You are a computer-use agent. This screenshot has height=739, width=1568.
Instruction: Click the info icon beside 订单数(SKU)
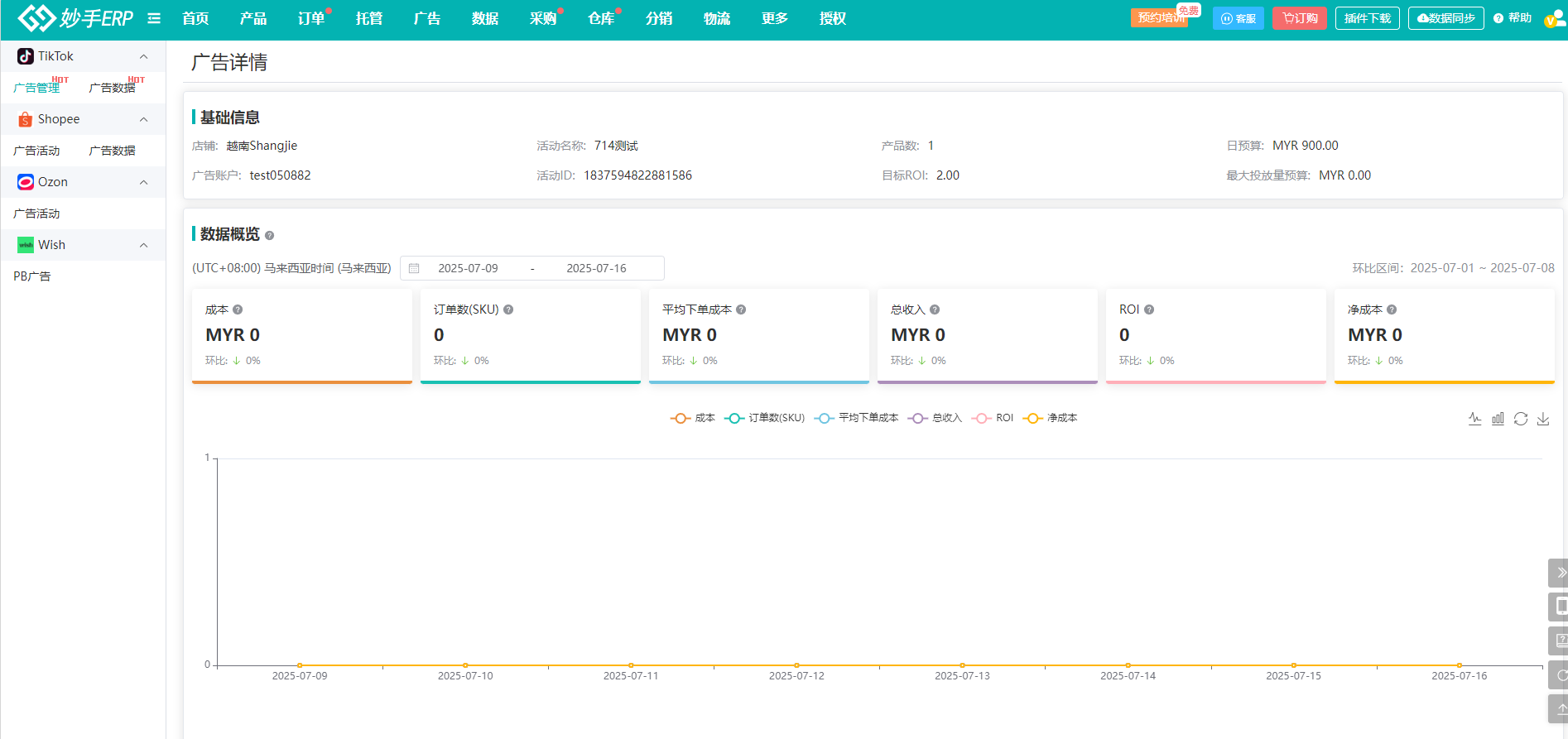click(x=508, y=310)
